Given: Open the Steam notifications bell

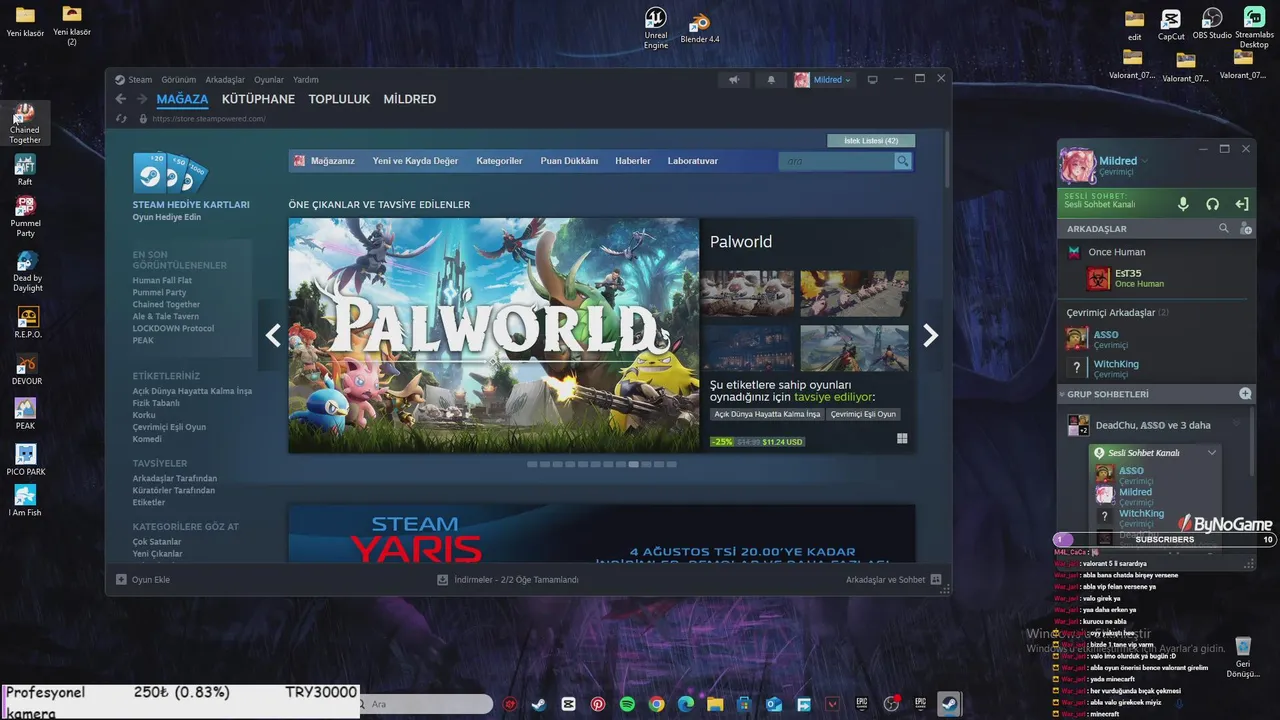Looking at the screenshot, I should (x=771, y=80).
